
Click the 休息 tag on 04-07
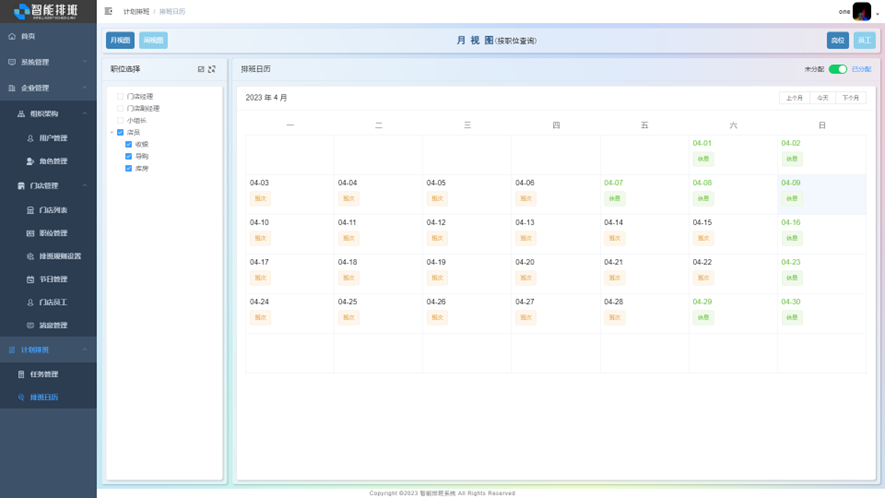tap(615, 198)
